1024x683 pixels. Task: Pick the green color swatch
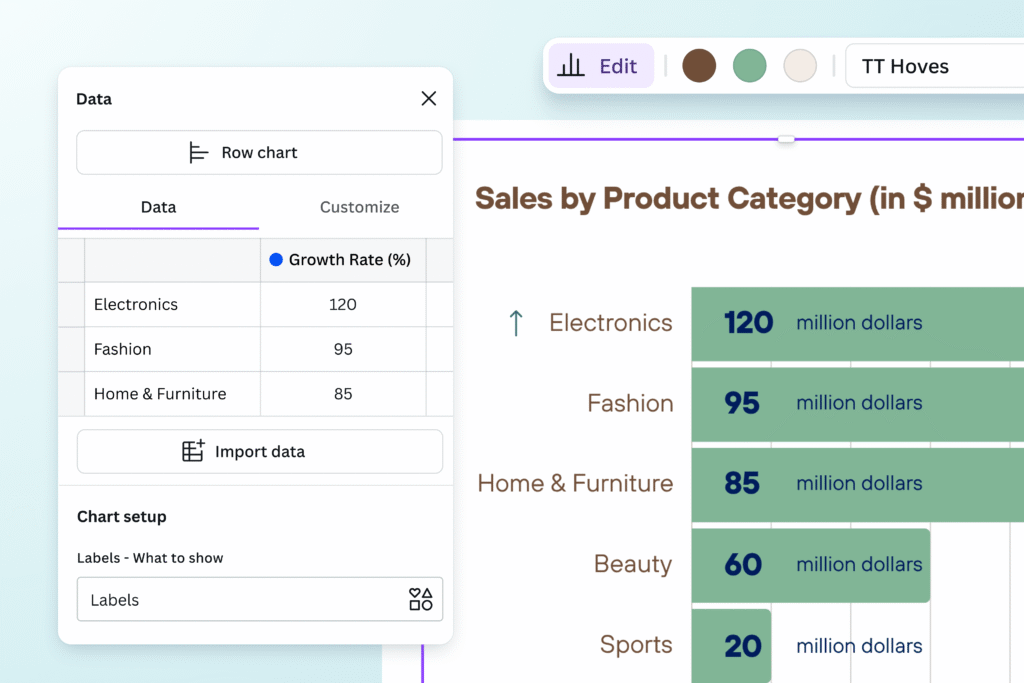[749, 67]
